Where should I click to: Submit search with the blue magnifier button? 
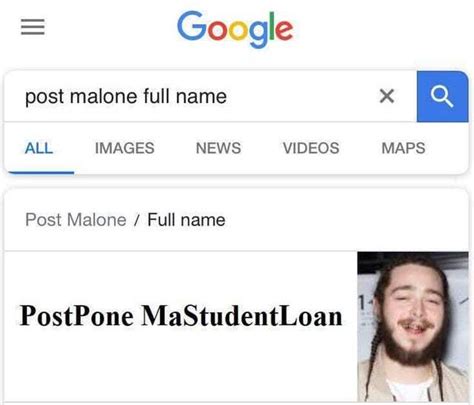pyautogui.click(x=442, y=96)
